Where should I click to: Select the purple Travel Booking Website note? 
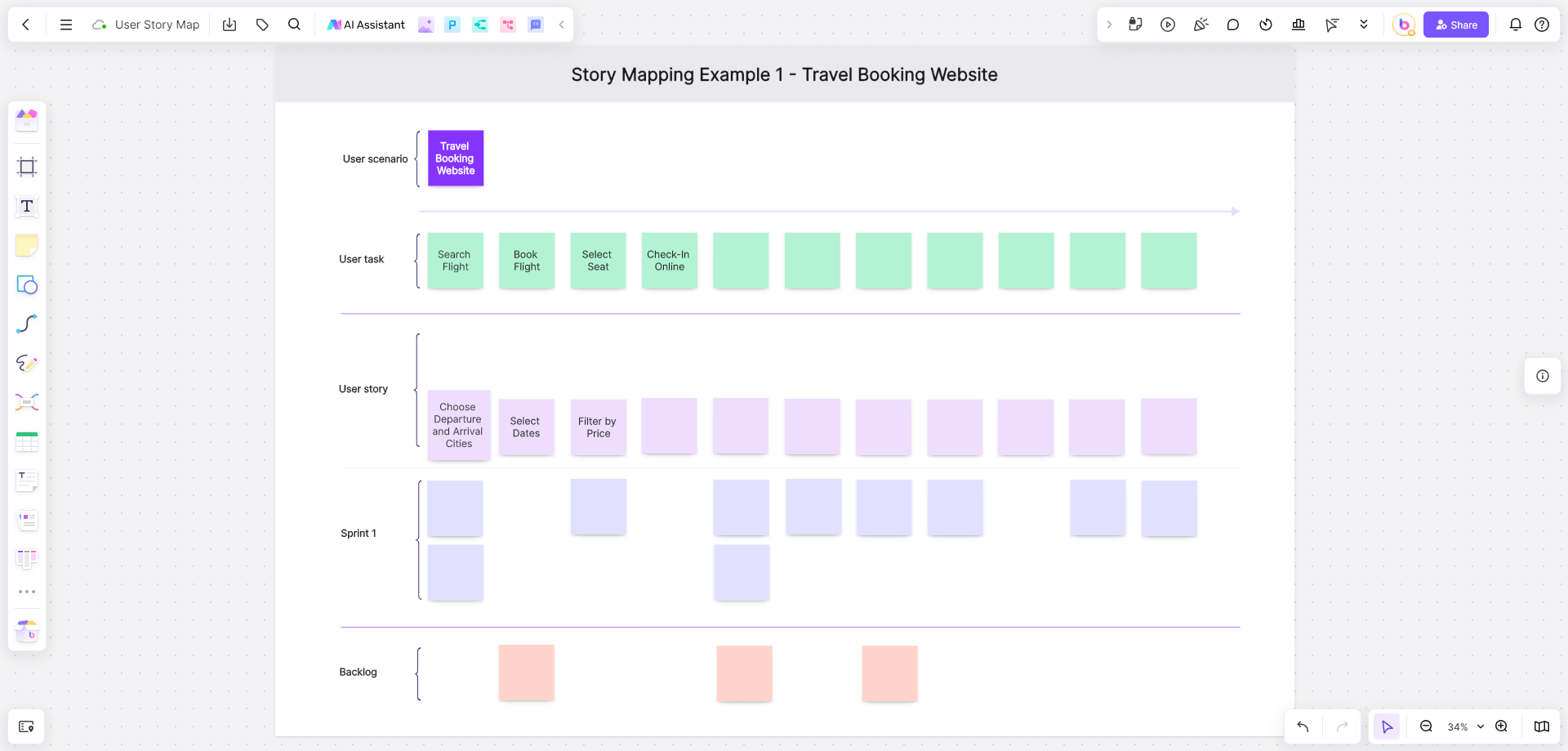coord(456,159)
